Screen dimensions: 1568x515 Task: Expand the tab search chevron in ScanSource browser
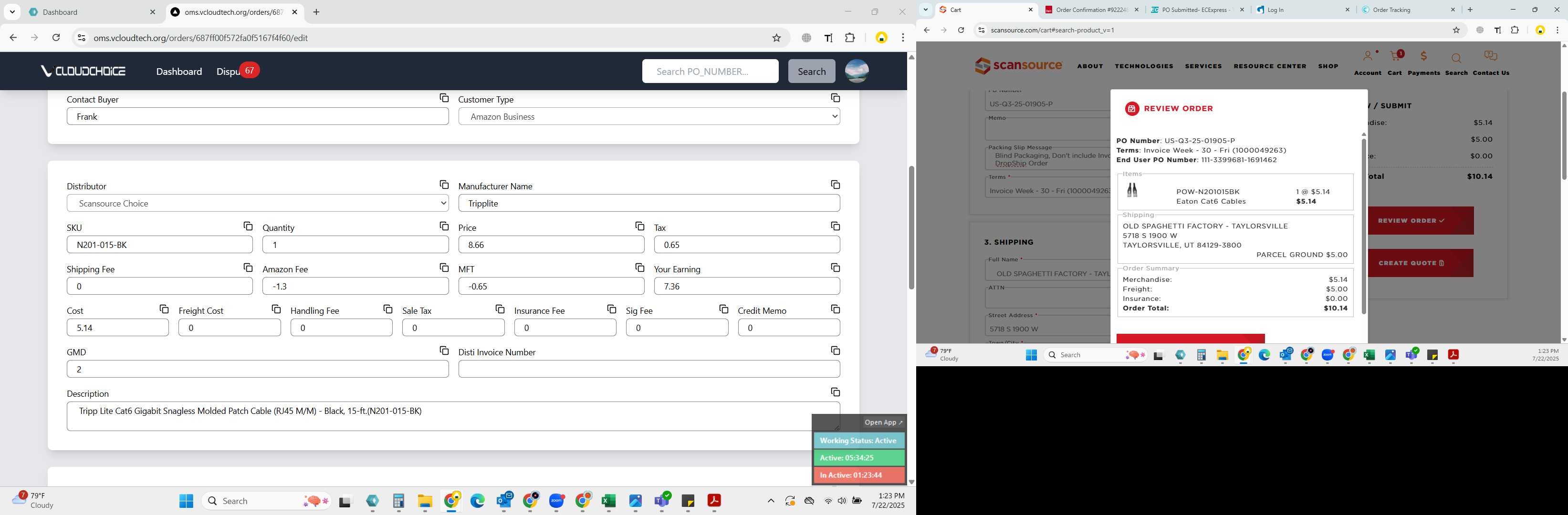click(x=925, y=10)
